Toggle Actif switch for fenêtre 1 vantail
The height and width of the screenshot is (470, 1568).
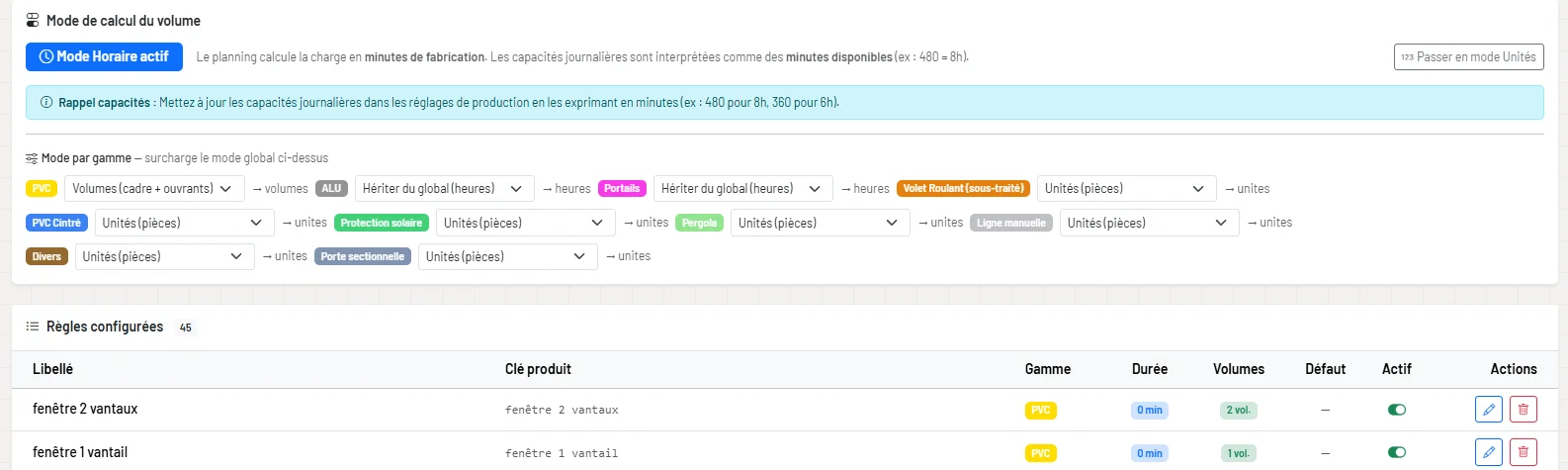[1397, 452]
